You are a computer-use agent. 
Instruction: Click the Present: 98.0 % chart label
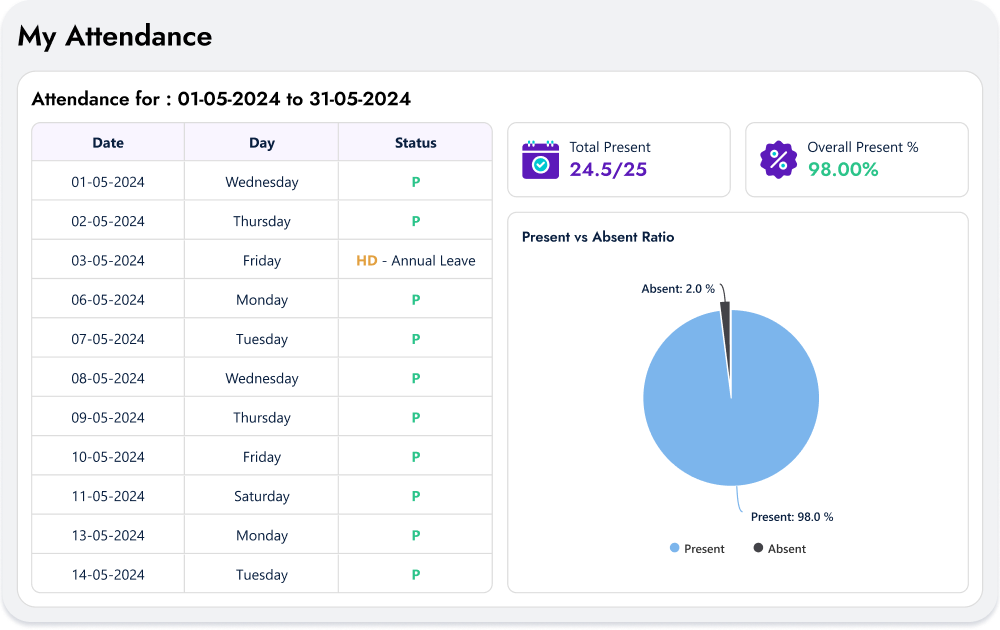792,517
